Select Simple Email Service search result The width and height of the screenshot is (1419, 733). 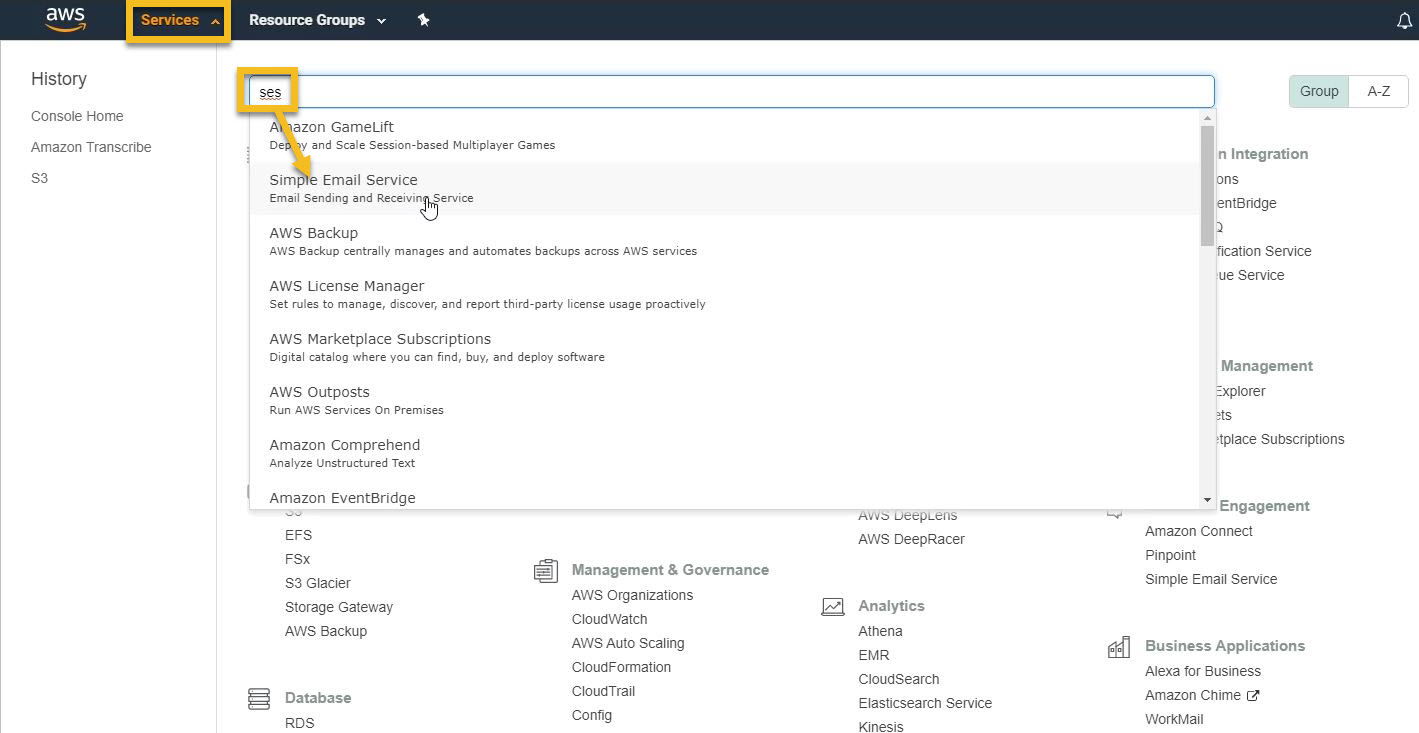tap(725, 188)
